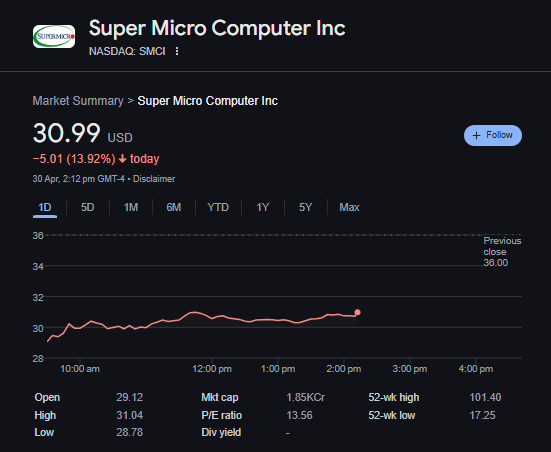The height and width of the screenshot is (452, 551).
Task: Select the YTD chart range
Action: (x=218, y=207)
